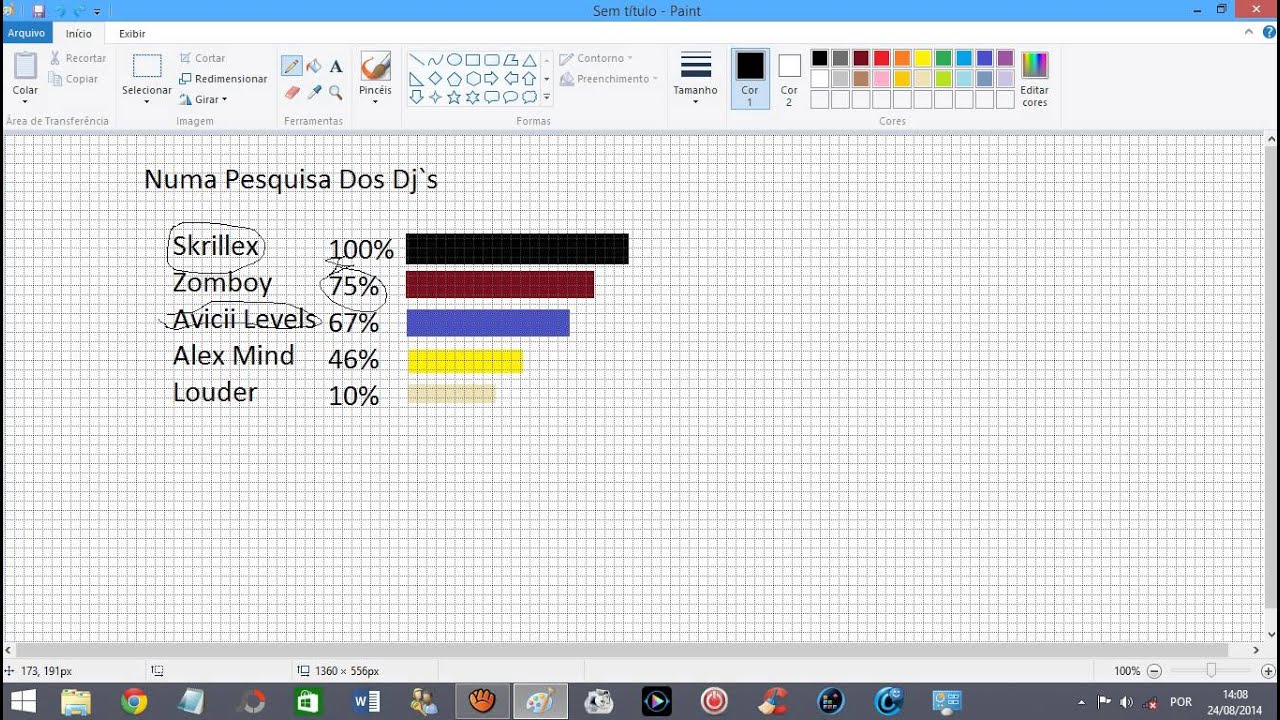This screenshot has height=720, width=1280.
Task: Open File Explorer from the taskbar
Action: click(76, 701)
